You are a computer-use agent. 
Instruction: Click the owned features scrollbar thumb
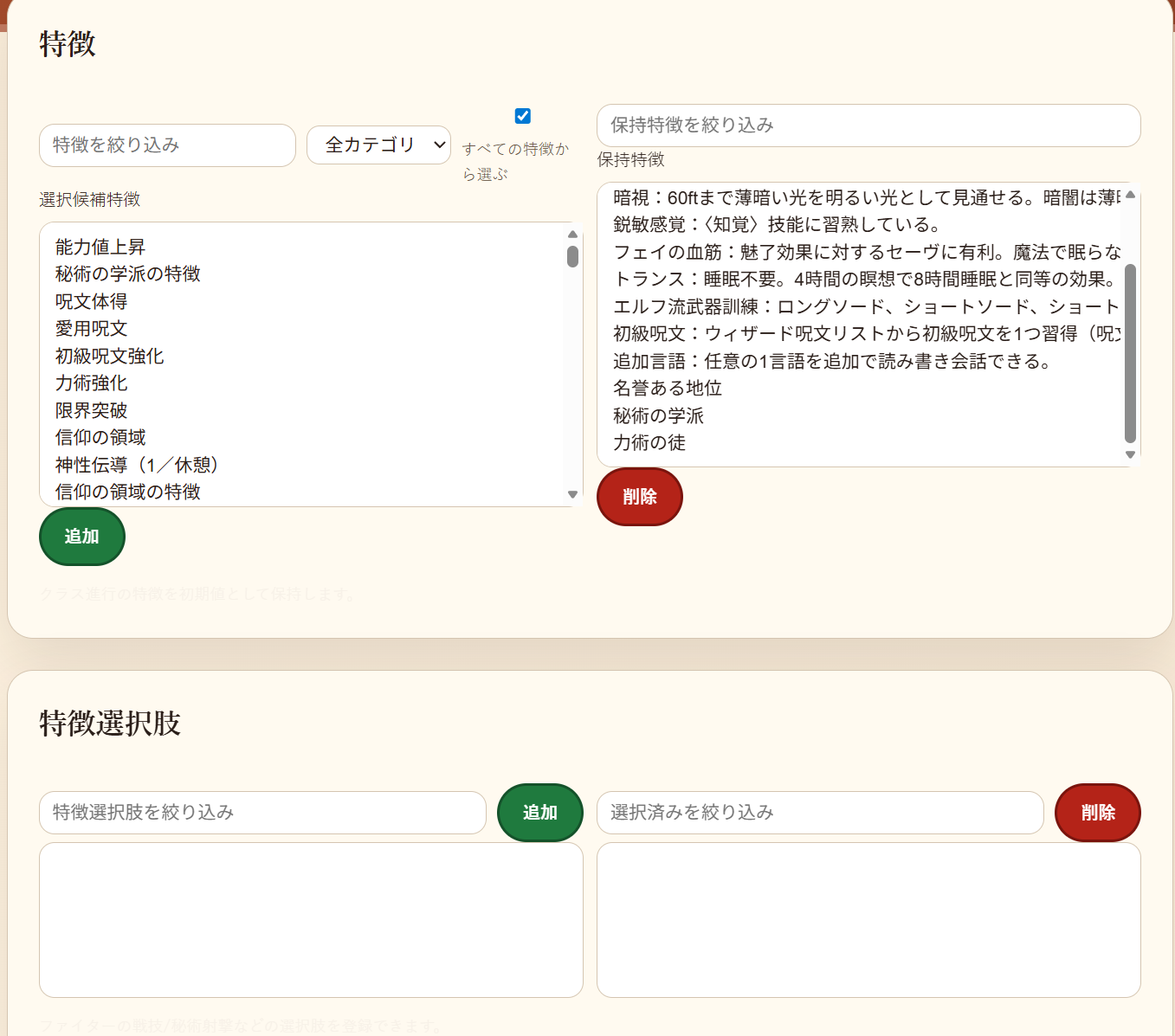pyautogui.click(x=1130, y=353)
